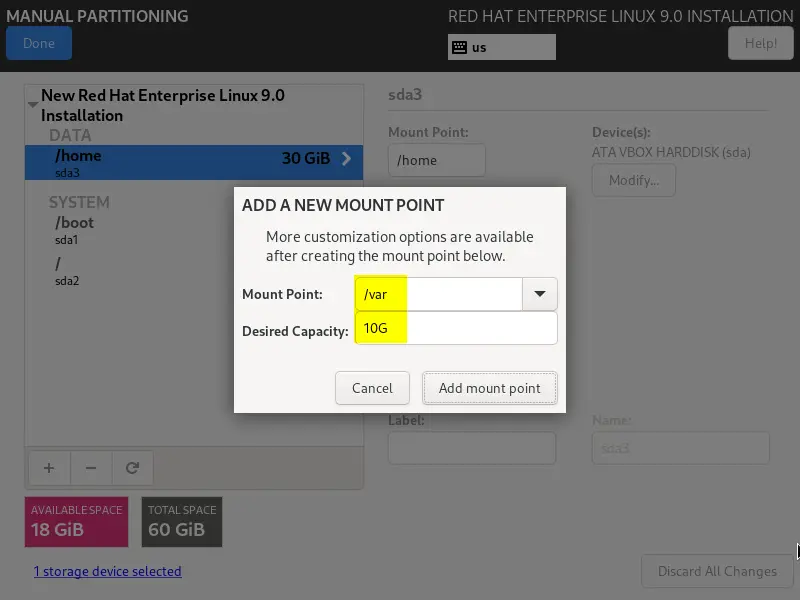Click the blue Done button
The width and height of the screenshot is (800, 600).
(x=39, y=43)
